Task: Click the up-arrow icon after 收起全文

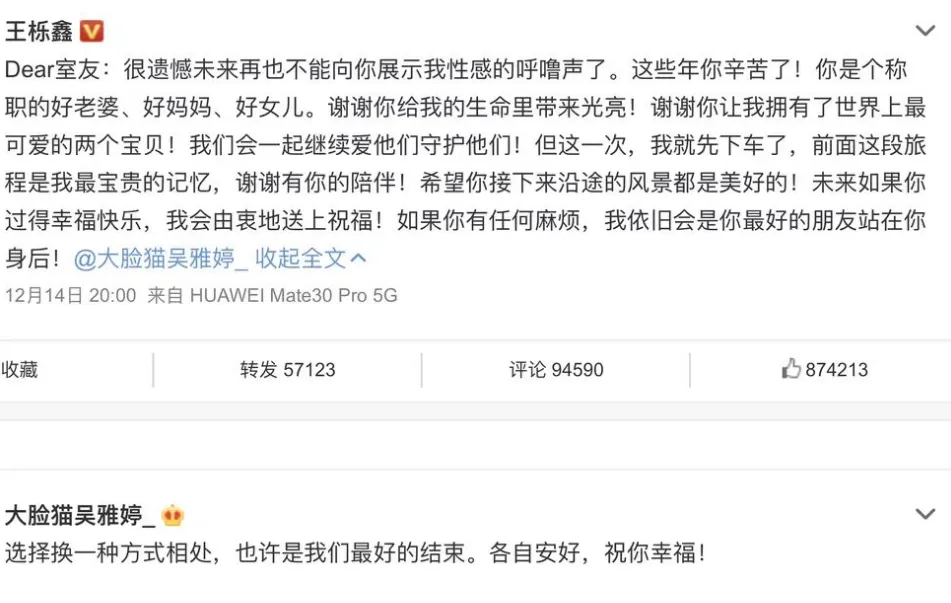Action: coord(358,258)
